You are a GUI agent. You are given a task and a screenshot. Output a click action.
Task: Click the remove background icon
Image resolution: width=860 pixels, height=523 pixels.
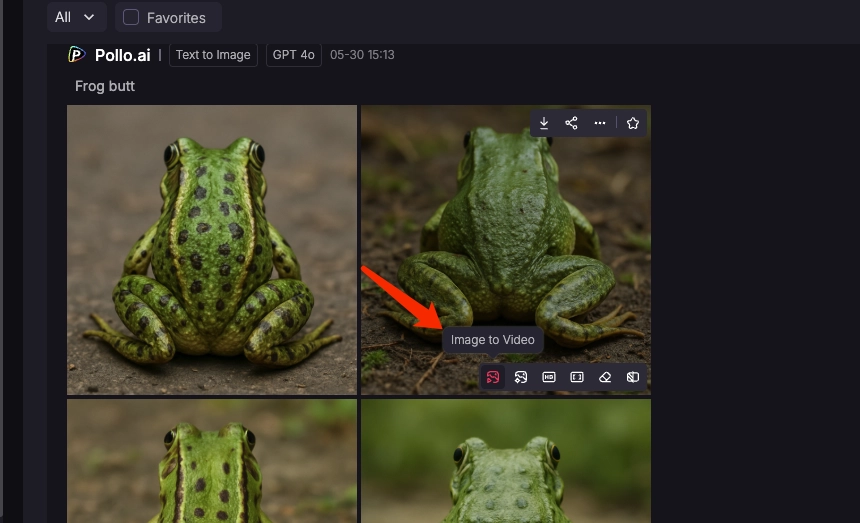click(633, 377)
